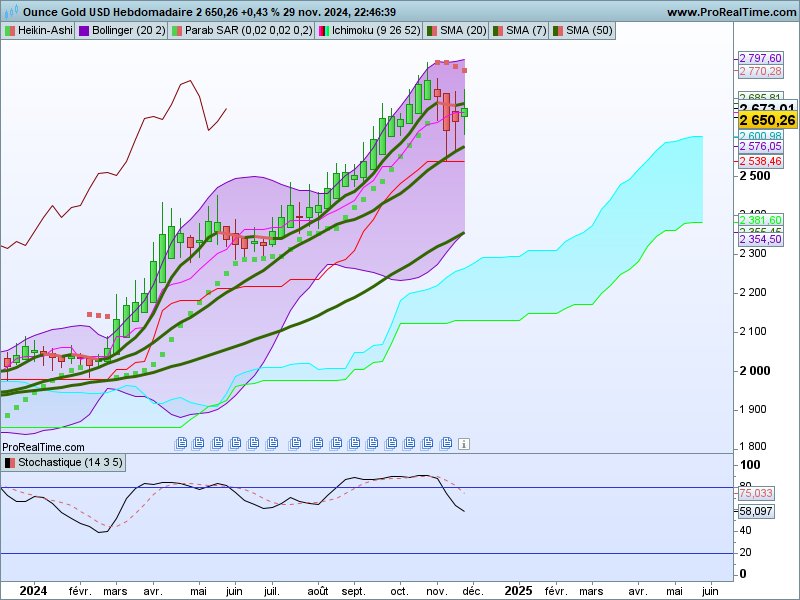This screenshot has height=600, width=800.
Task: Open the last news document icon beside the info icon
Action: [x=446, y=443]
